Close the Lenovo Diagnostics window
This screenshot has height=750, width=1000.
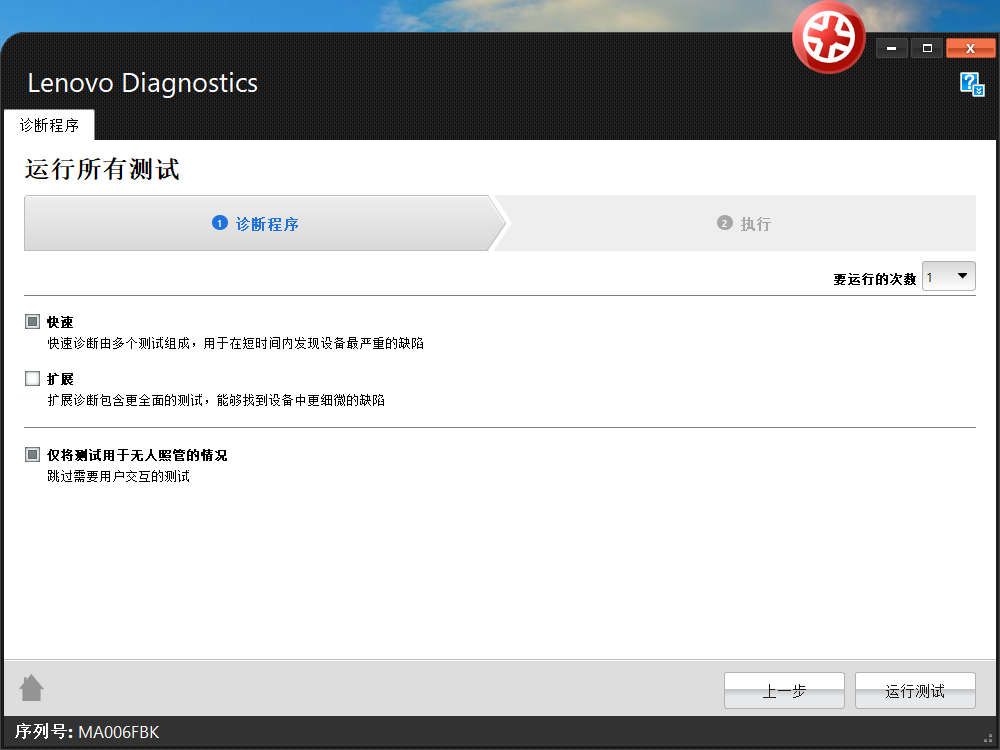(970, 48)
